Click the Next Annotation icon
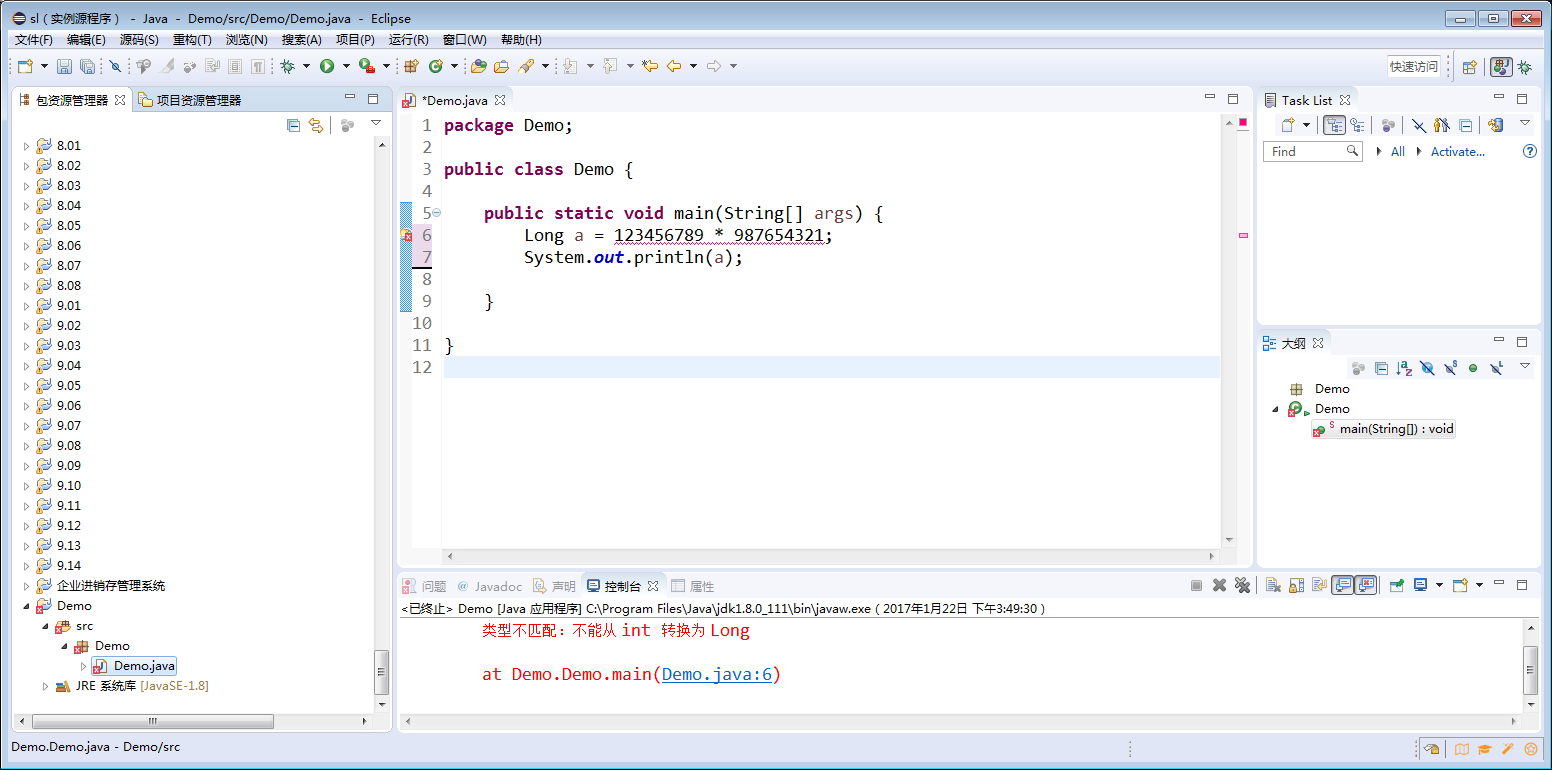The width and height of the screenshot is (1552, 770). tap(571, 66)
